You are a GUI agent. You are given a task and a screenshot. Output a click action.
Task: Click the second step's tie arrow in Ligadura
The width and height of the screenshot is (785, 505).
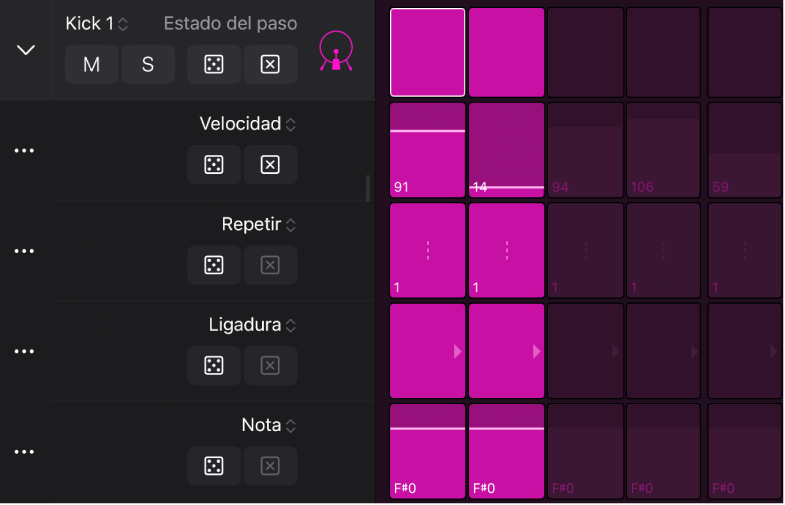(537, 351)
